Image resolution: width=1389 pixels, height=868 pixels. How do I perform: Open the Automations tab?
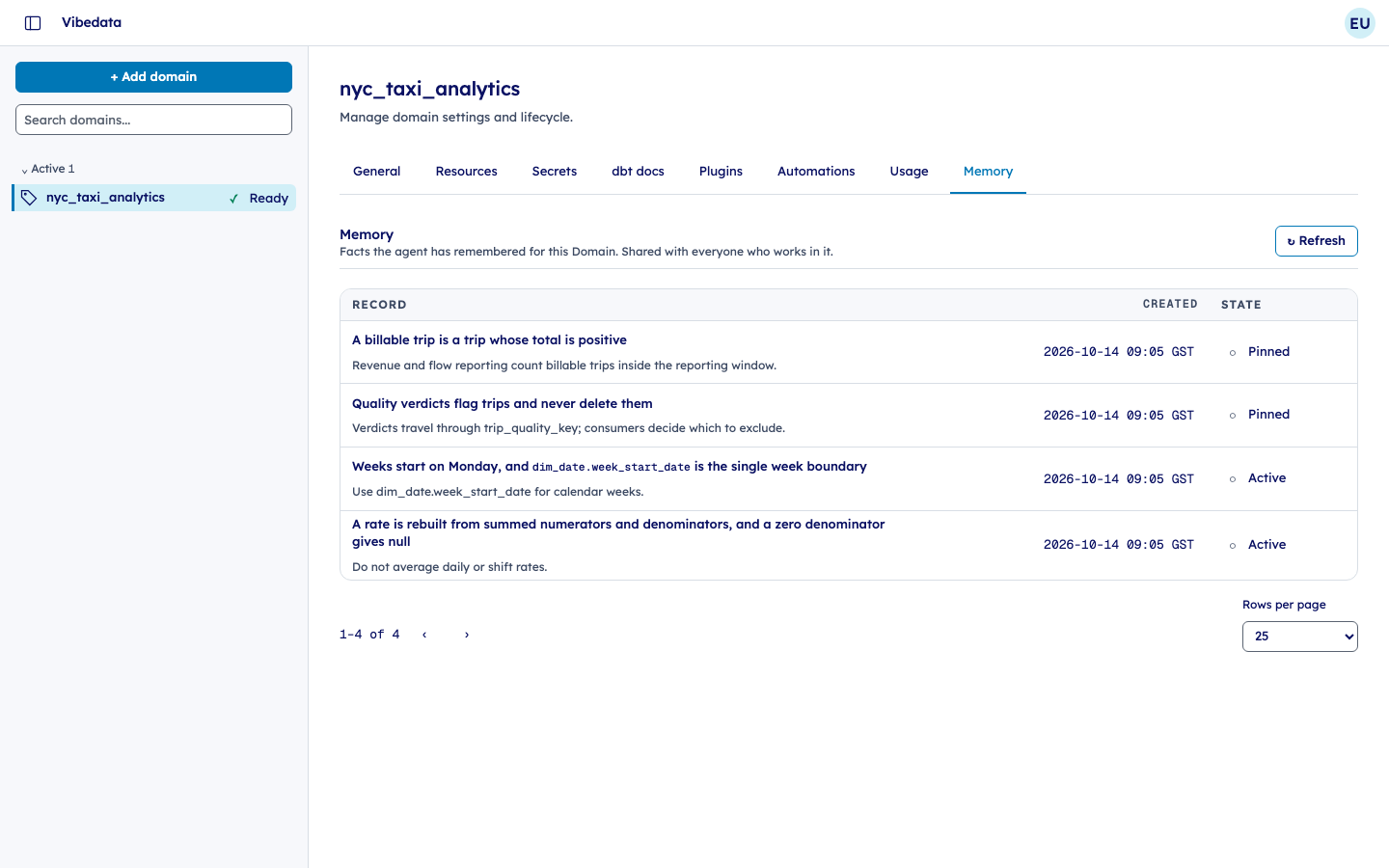coord(816,172)
